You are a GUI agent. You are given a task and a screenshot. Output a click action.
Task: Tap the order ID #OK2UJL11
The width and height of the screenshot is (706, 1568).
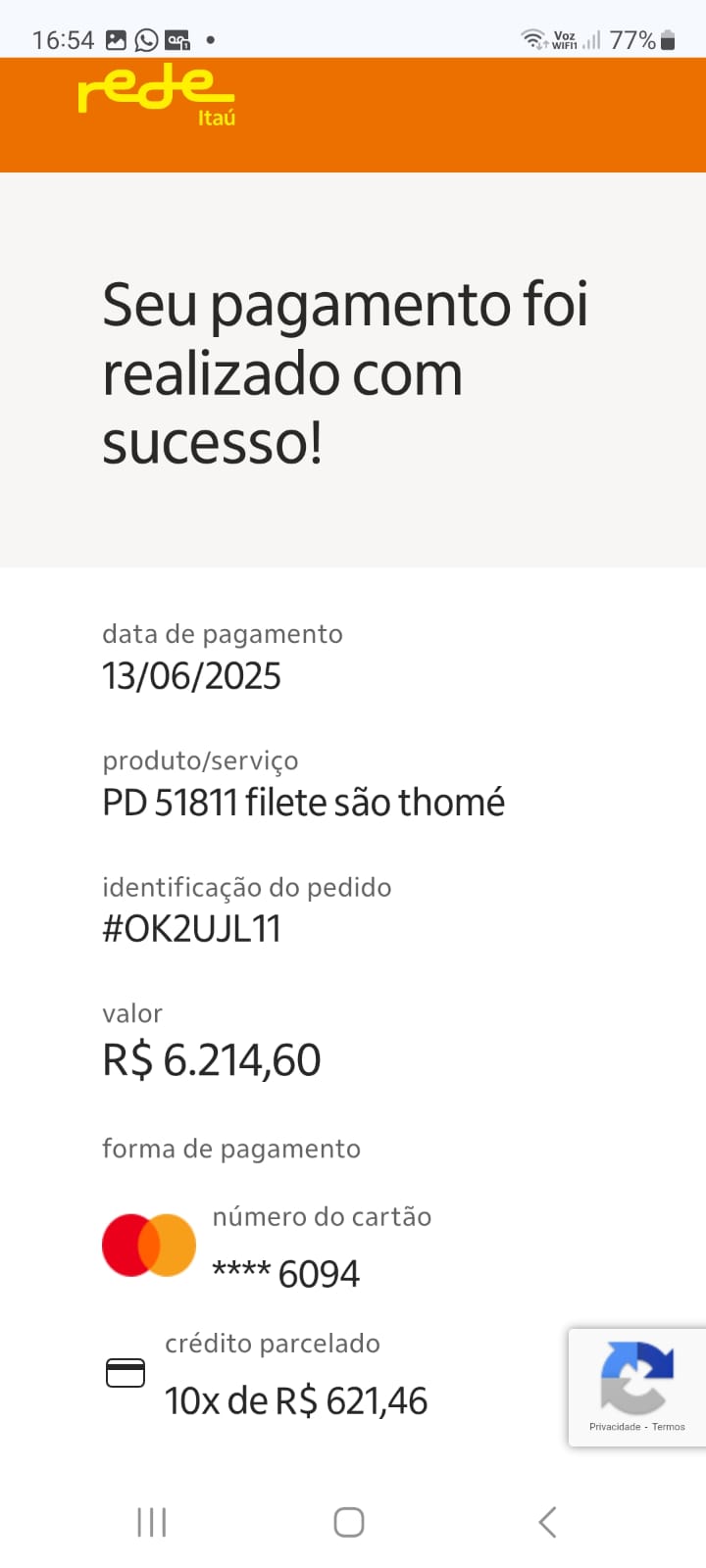[192, 929]
